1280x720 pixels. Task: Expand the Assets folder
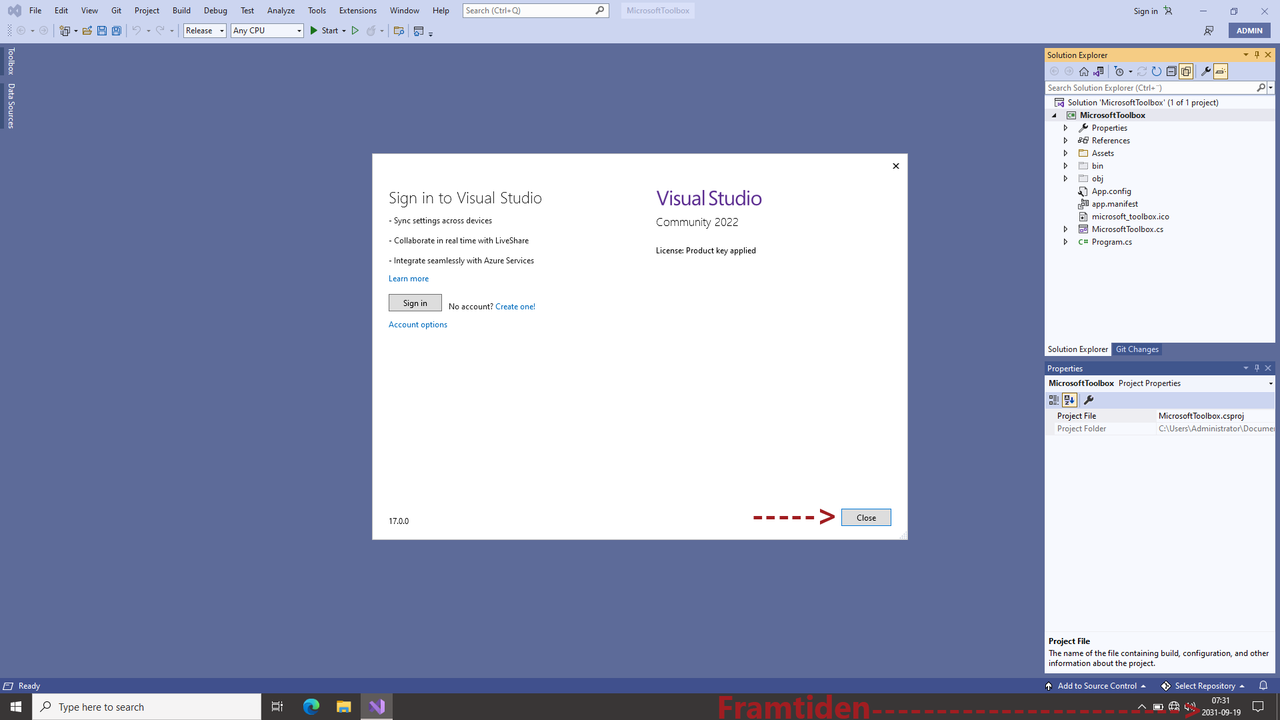(1065, 153)
